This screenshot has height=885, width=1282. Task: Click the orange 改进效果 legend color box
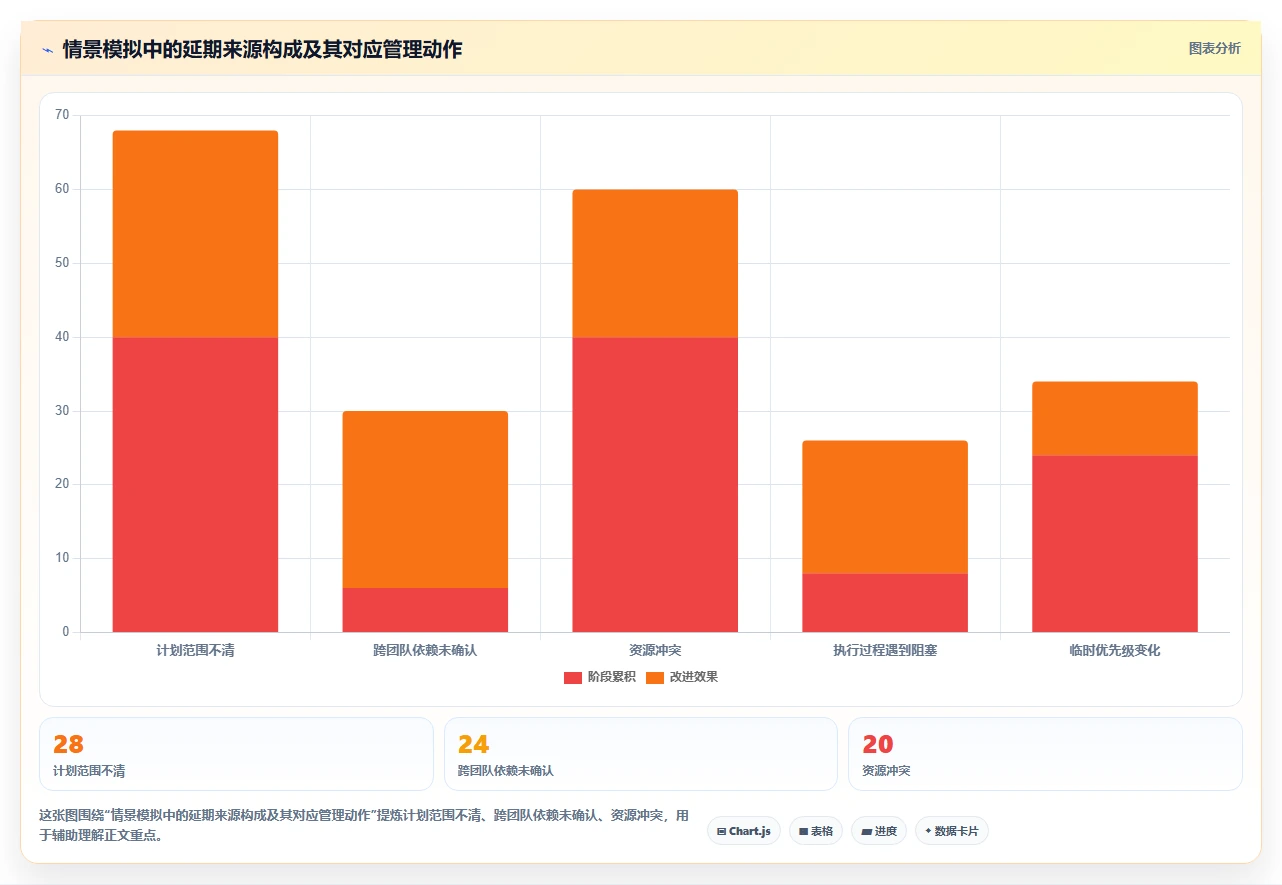pos(655,677)
